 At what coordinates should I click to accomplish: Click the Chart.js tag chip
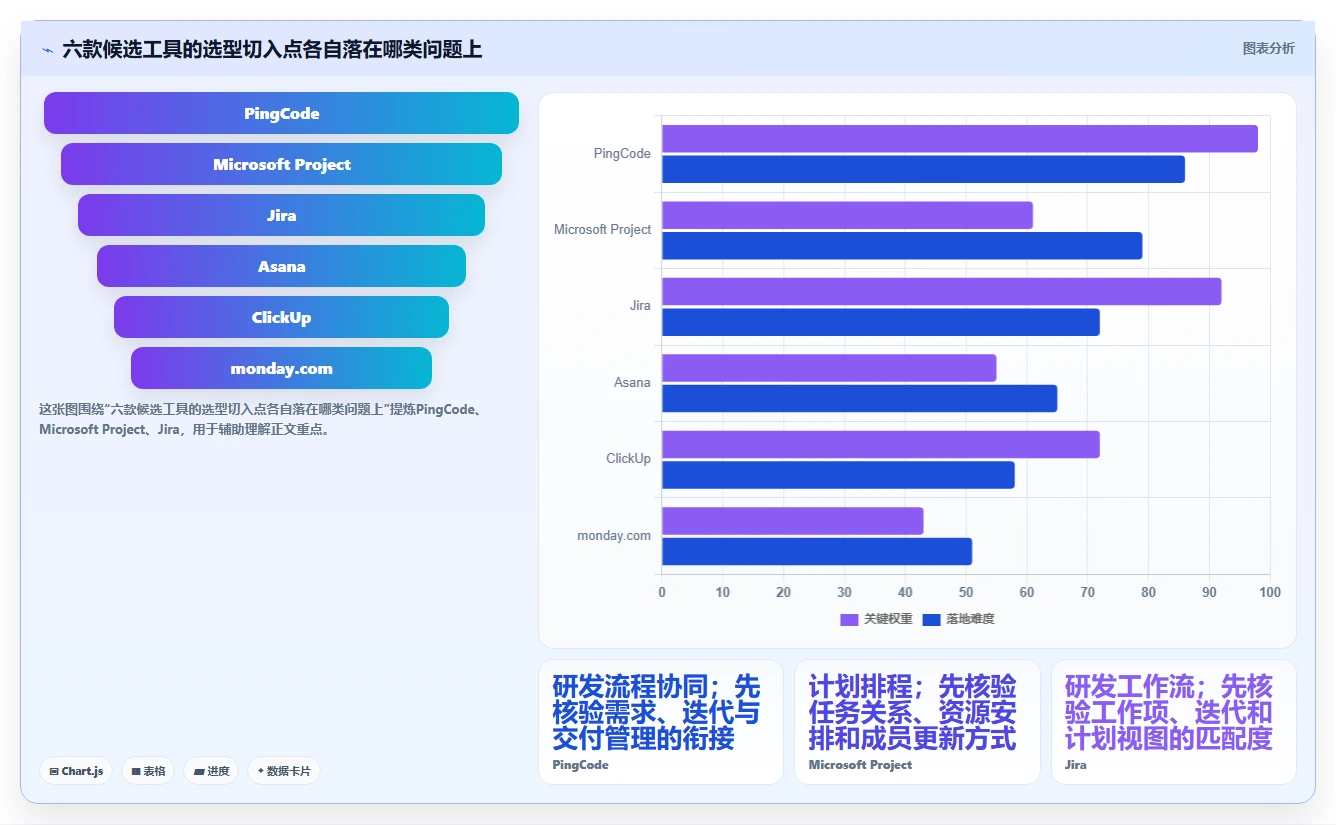click(76, 771)
